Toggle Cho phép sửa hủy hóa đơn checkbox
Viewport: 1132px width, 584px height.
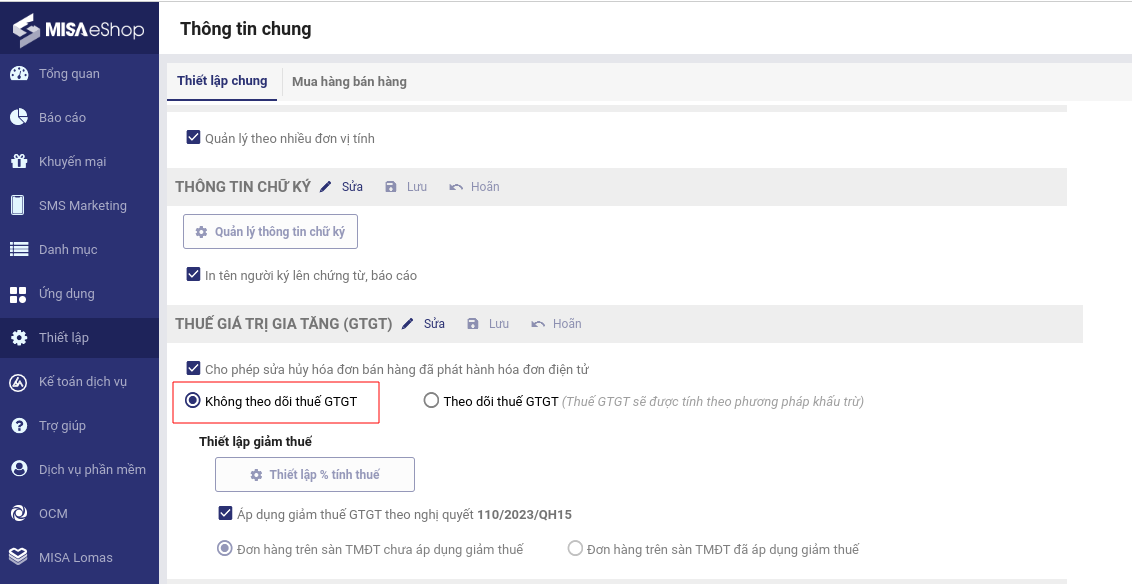[194, 369]
